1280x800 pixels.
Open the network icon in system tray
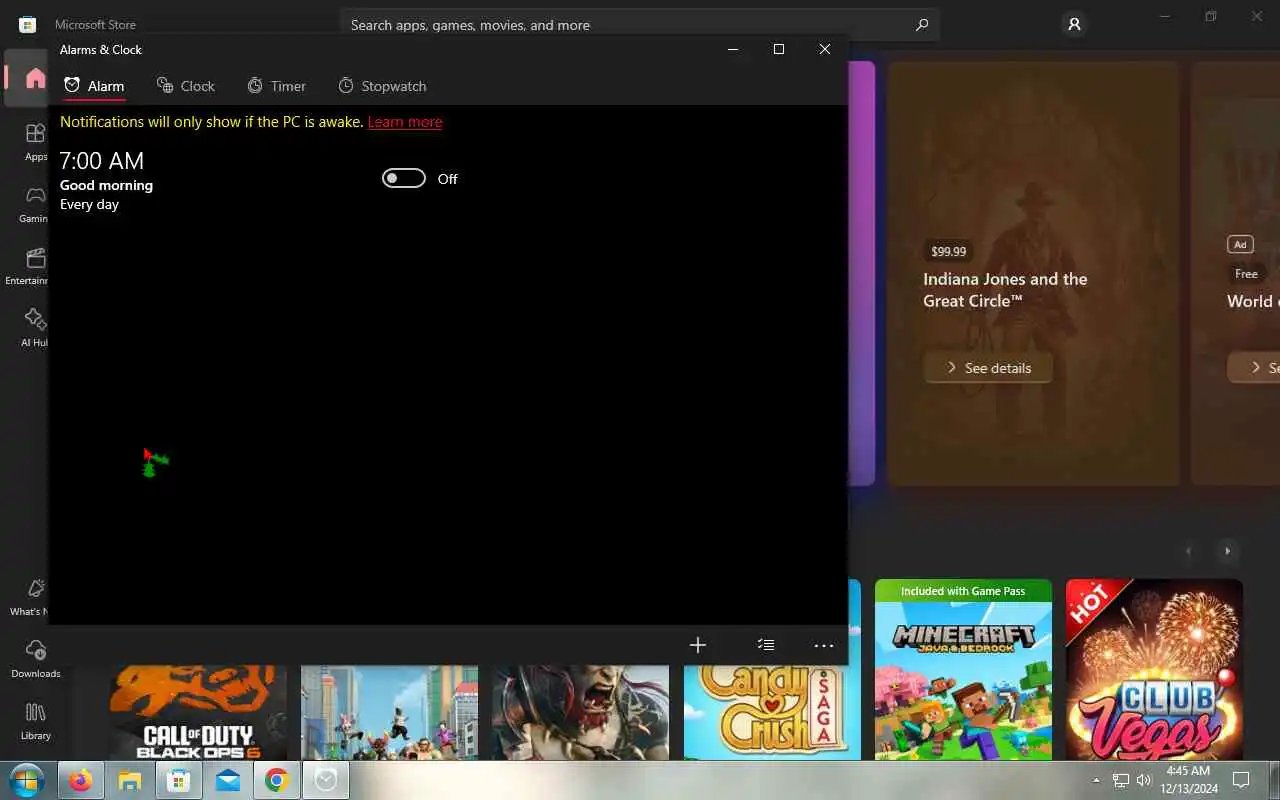coord(1121,780)
